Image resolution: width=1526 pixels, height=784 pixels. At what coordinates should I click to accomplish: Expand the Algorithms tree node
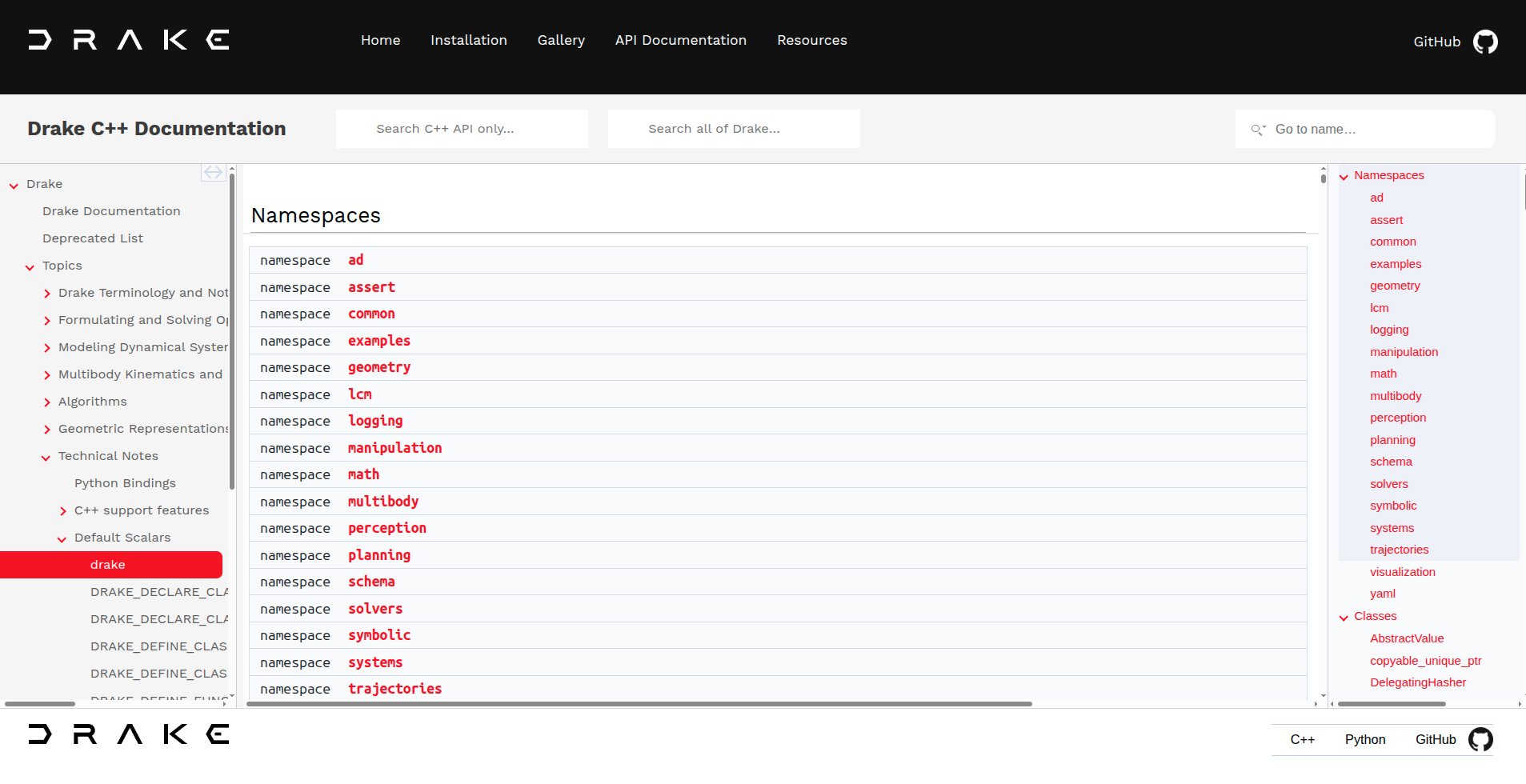coord(47,402)
